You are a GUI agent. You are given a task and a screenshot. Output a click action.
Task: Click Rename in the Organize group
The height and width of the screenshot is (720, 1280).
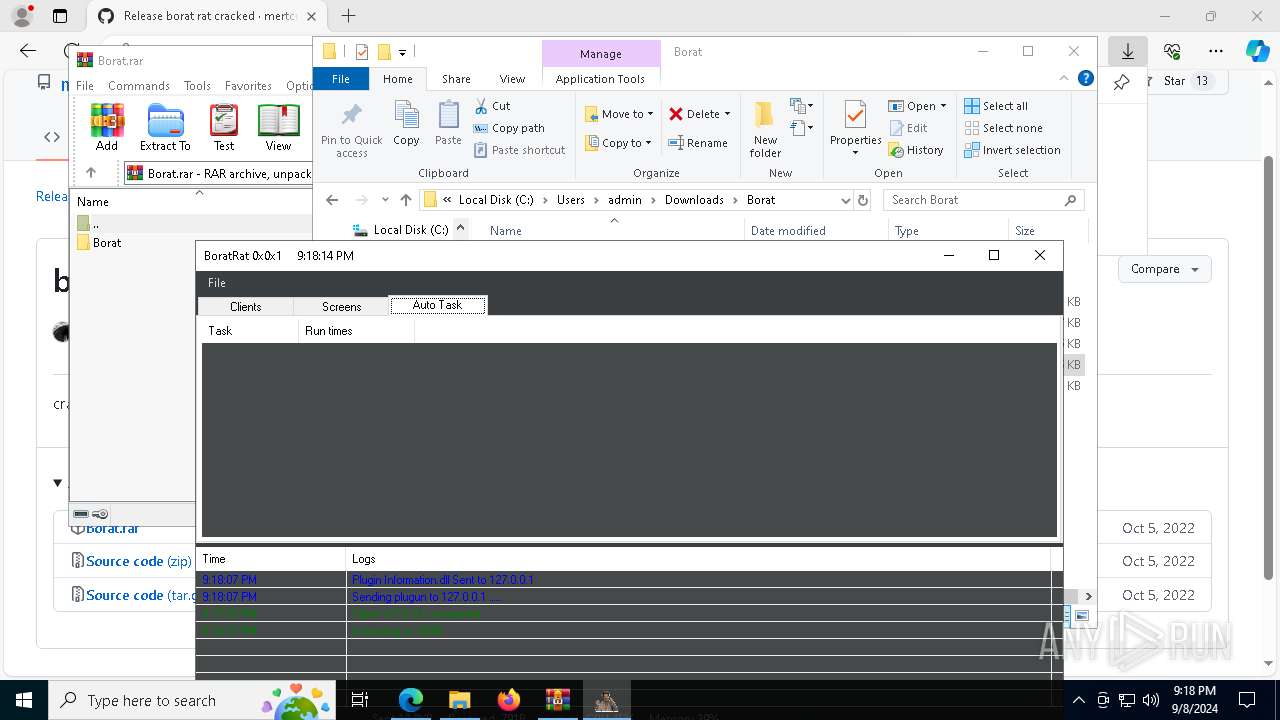(698, 143)
